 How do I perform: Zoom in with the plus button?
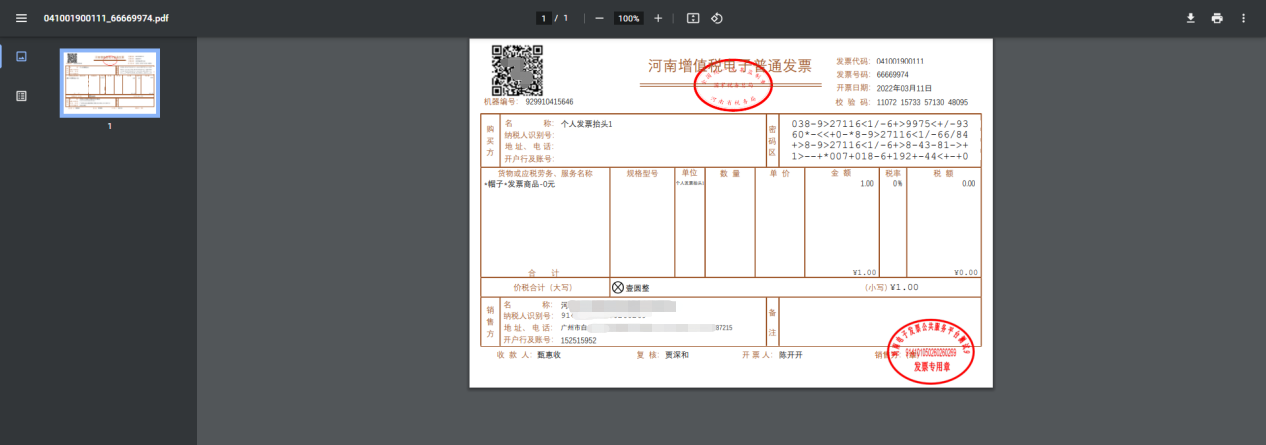coord(658,18)
